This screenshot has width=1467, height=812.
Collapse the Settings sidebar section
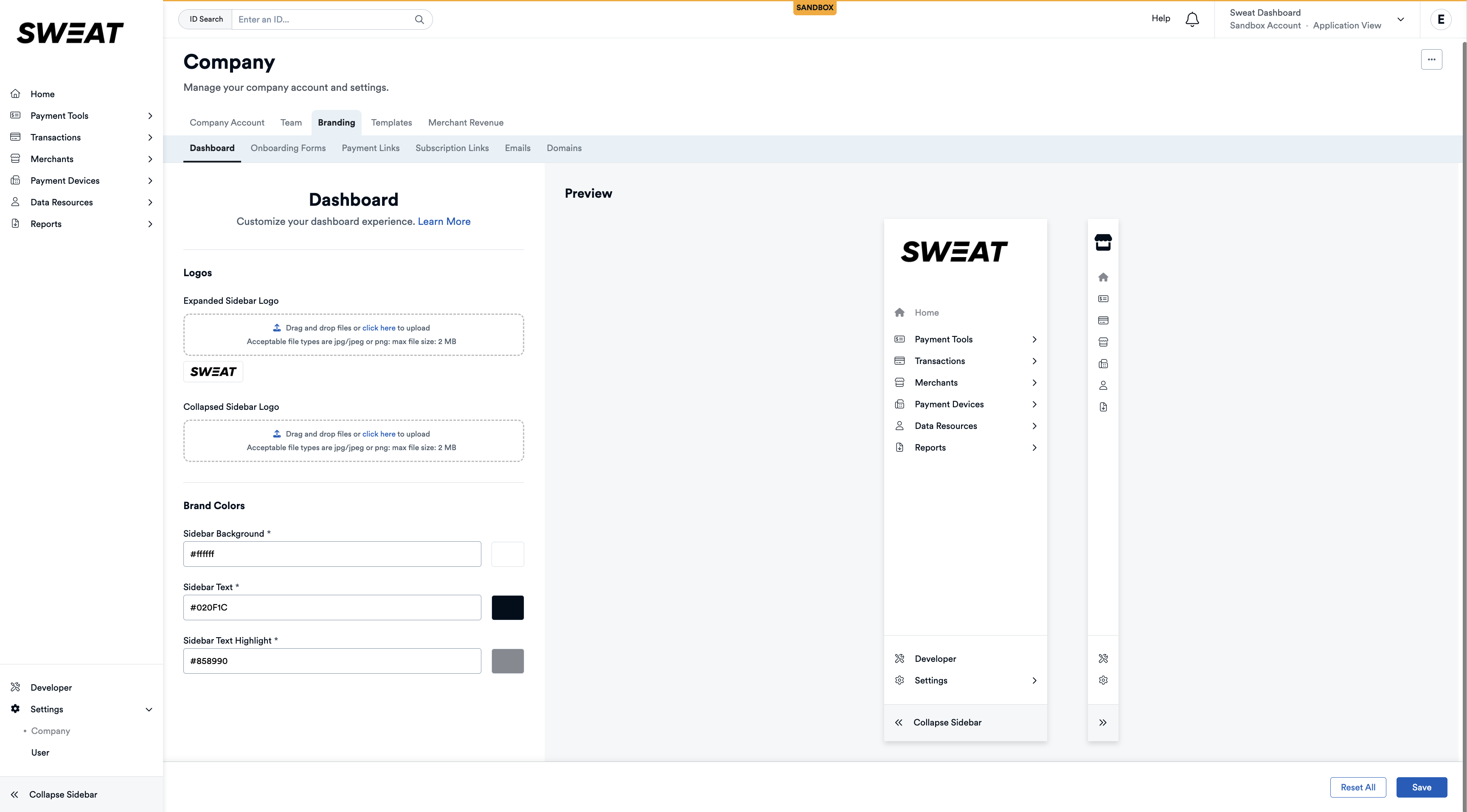[149, 709]
